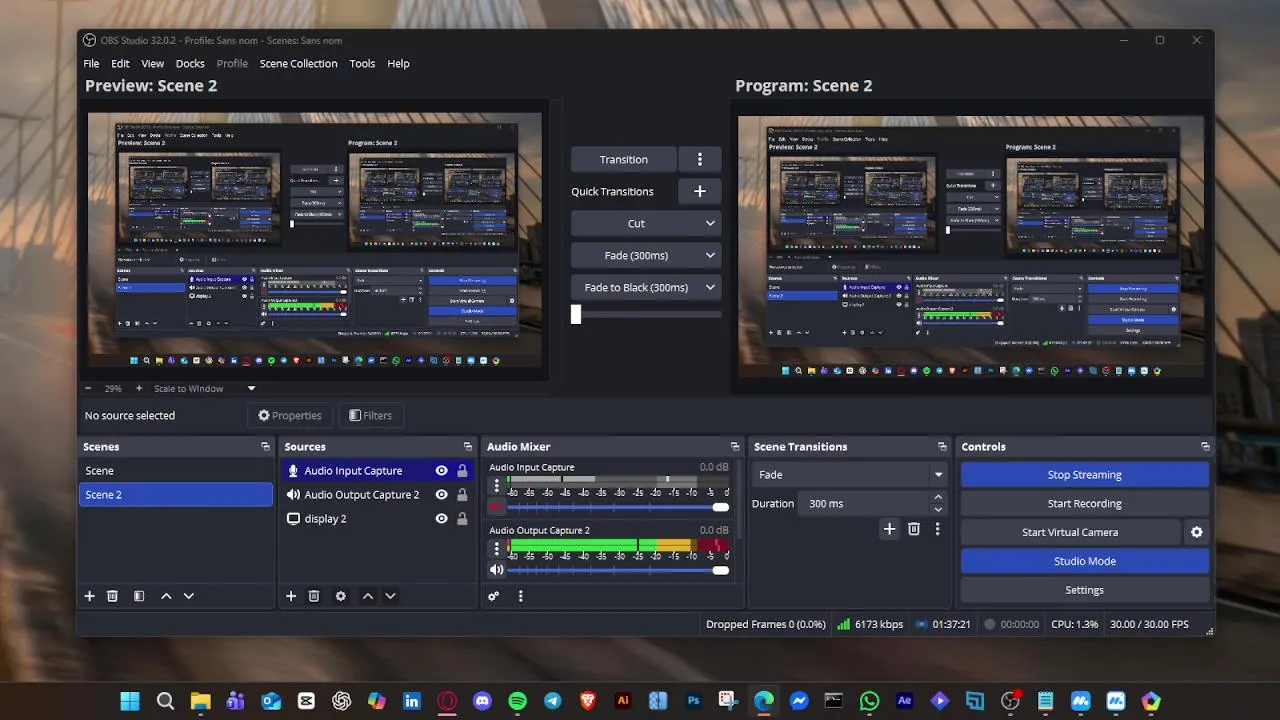
Task: Zoom in the preview with plus icon
Action: pyautogui.click(x=139, y=388)
